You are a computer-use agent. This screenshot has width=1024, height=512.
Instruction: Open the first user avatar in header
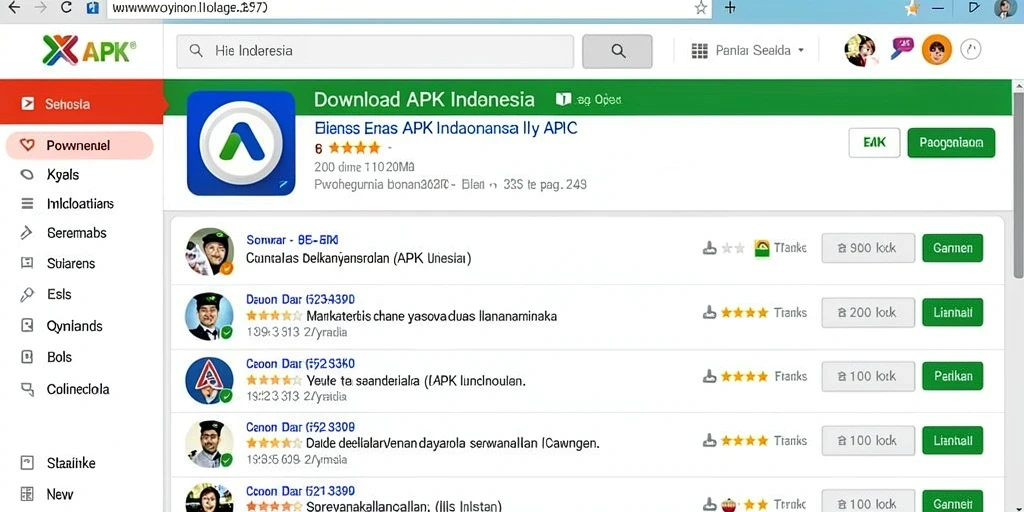(x=860, y=50)
